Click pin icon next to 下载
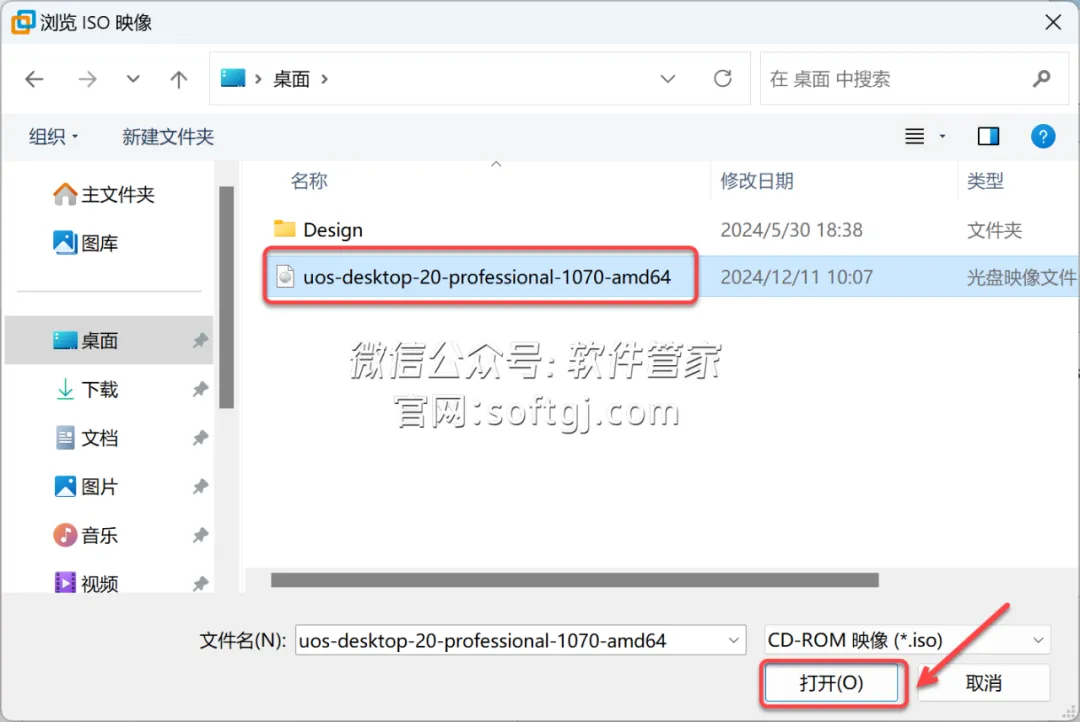Image resolution: width=1080 pixels, height=722 pixels. [200, 389]
